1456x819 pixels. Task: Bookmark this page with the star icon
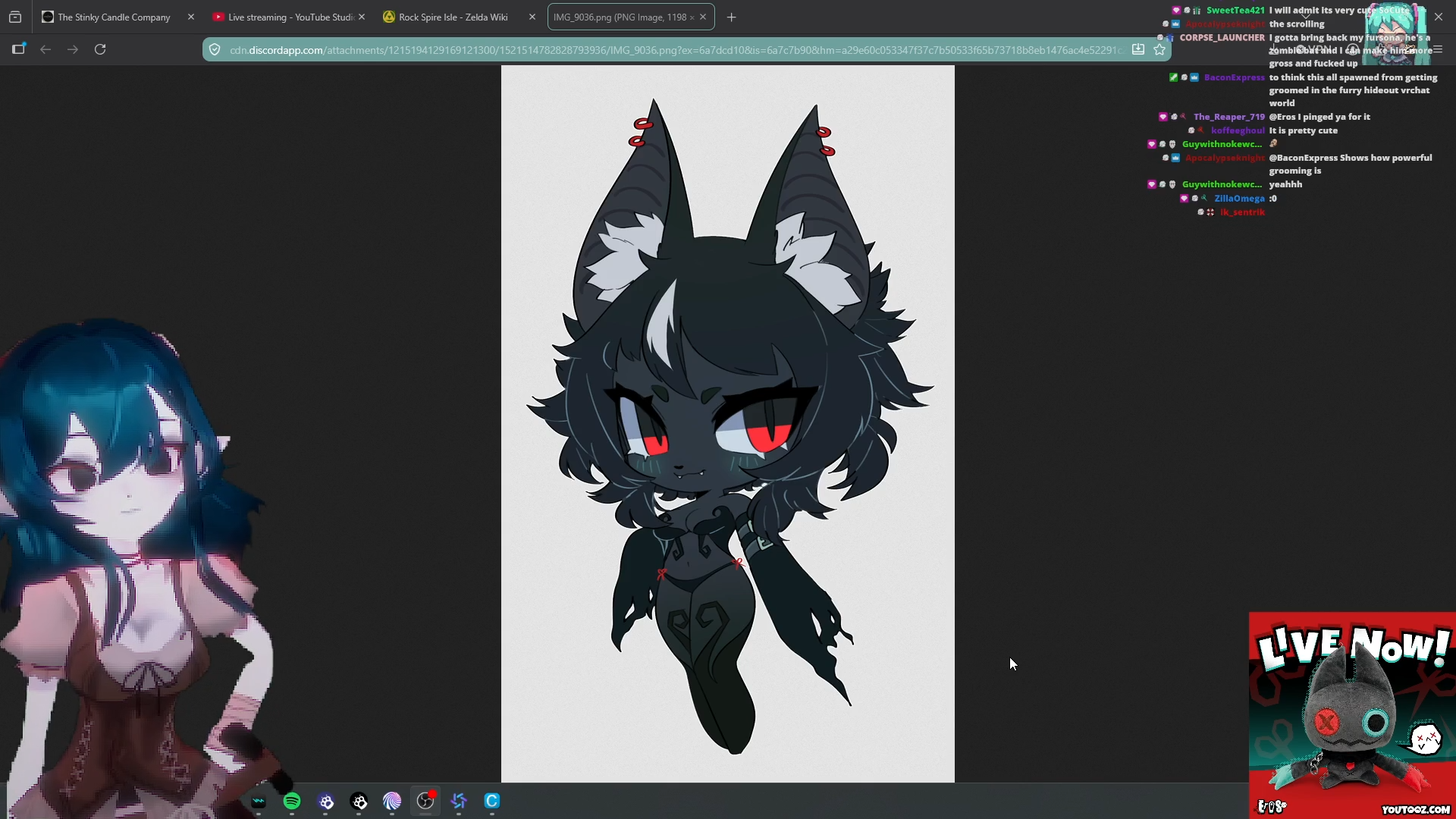click(x=1159, y=49)
